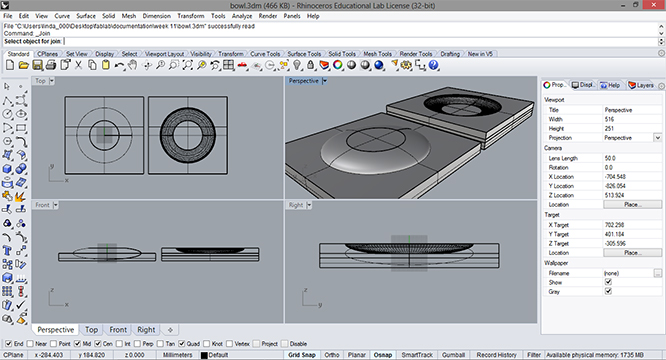The image size is (666, 360).
Task: Open color wheel Object Properties icon
Action: tap(338, 65)
